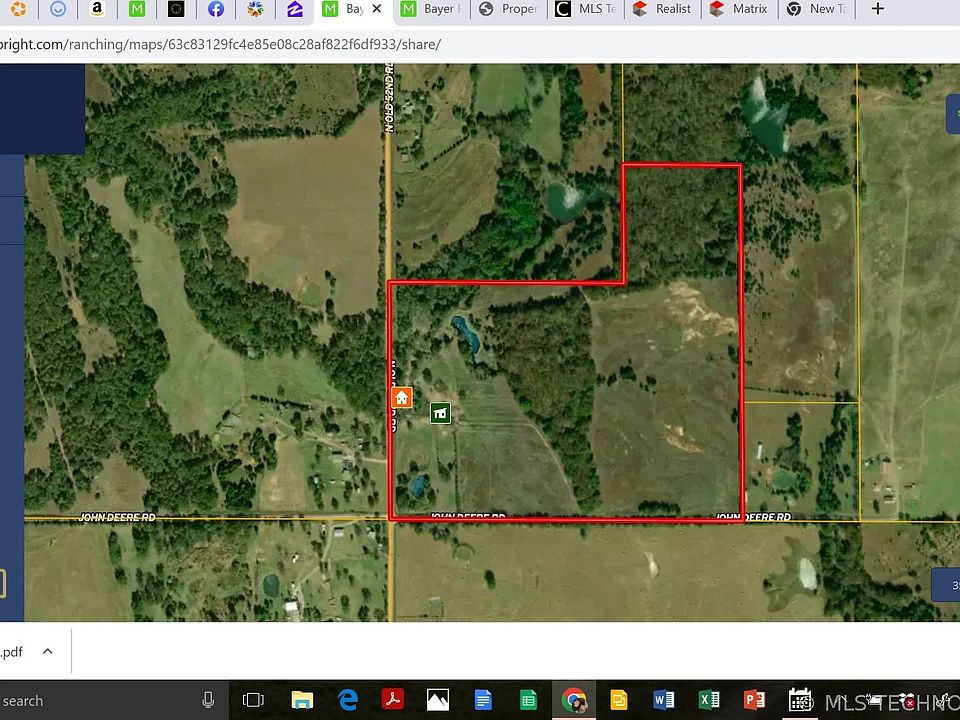Open PowerPoint from the taskbar

(x=754, y=700)
